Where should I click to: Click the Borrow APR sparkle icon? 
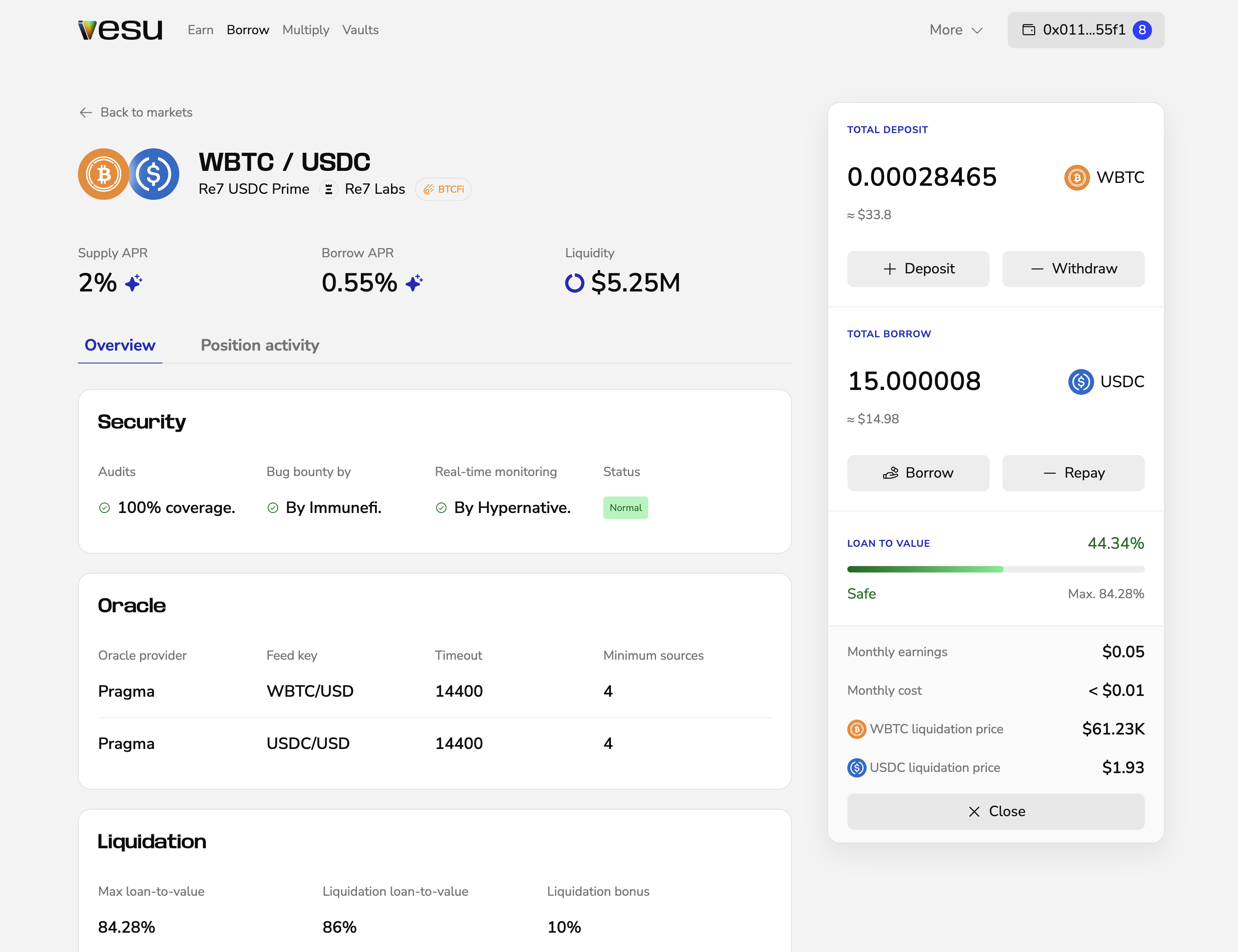(x=415, y=282)
